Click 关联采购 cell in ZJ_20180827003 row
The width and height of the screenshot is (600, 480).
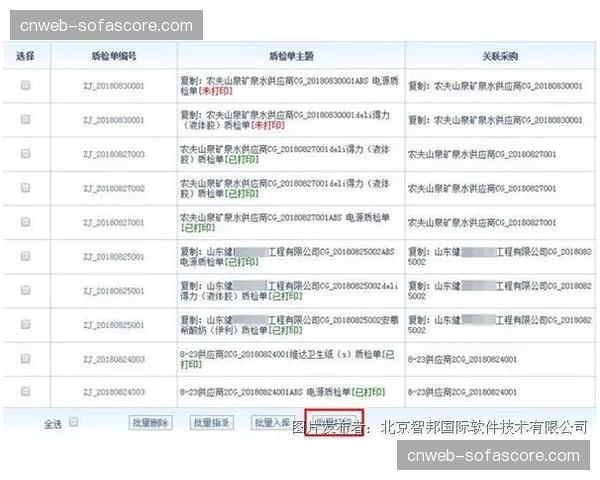click(482, 154)
